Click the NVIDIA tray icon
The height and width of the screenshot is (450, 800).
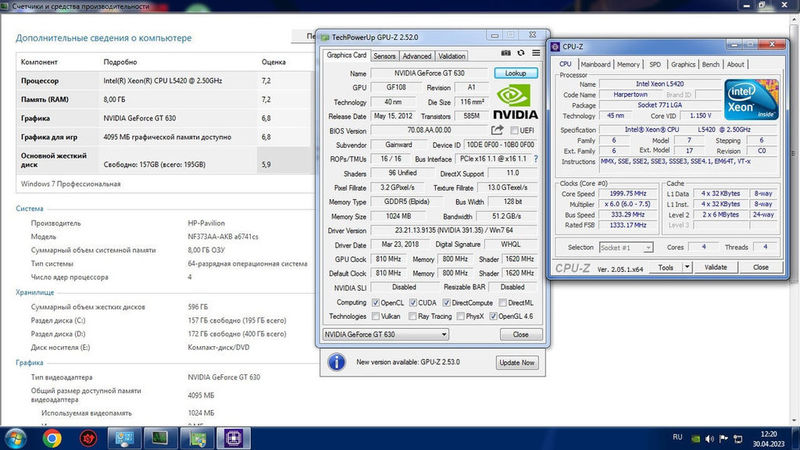pos(695,439)
